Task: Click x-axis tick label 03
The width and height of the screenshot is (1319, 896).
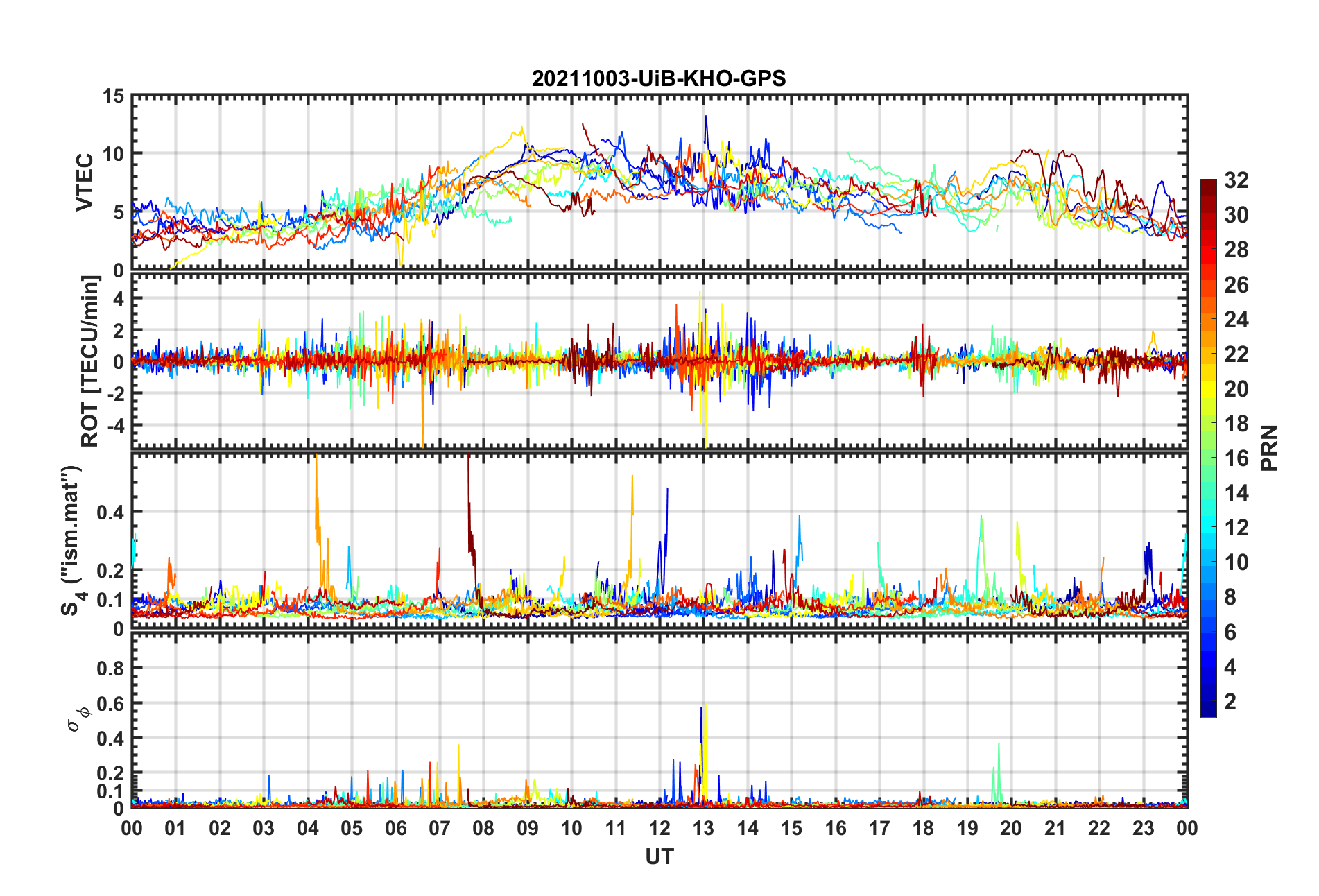Action: [264, 828]
